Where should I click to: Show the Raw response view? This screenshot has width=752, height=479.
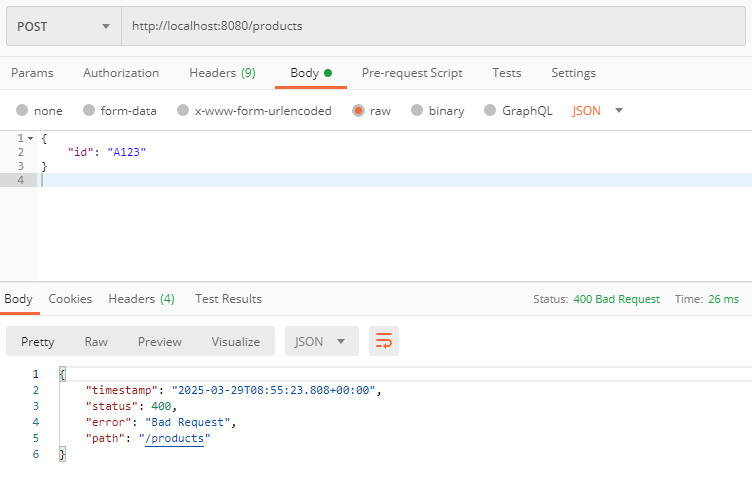coord(96,341)
